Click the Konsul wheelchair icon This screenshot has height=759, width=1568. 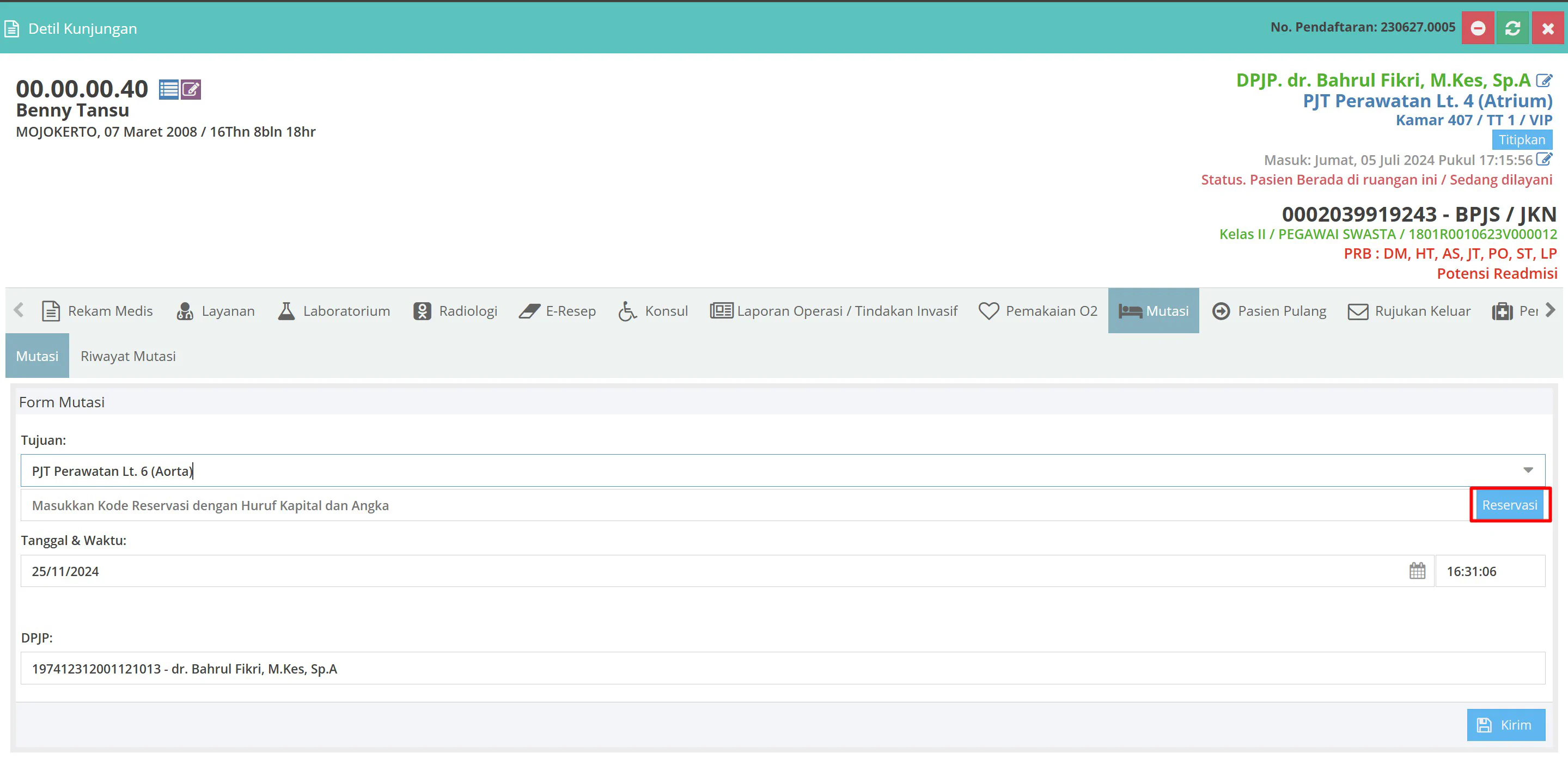click(627, 311)
